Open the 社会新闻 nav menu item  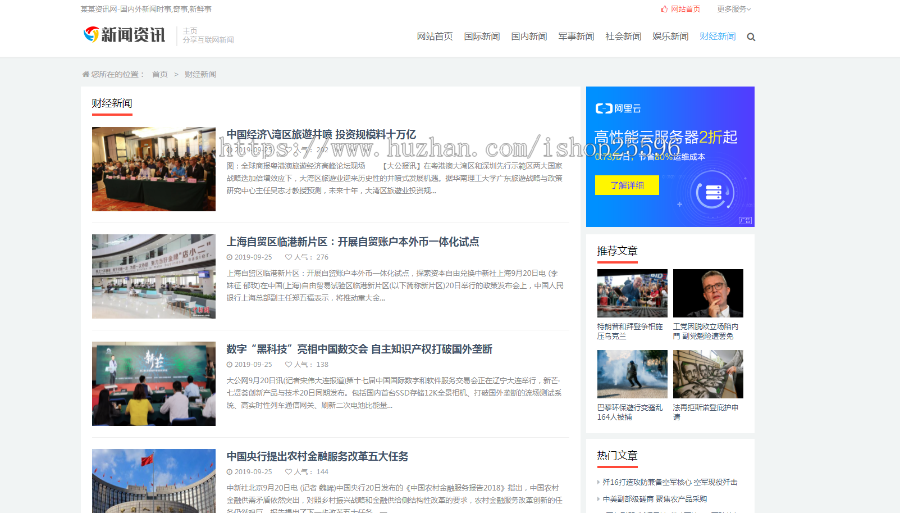pyautogui.click(x=623, y=37)
